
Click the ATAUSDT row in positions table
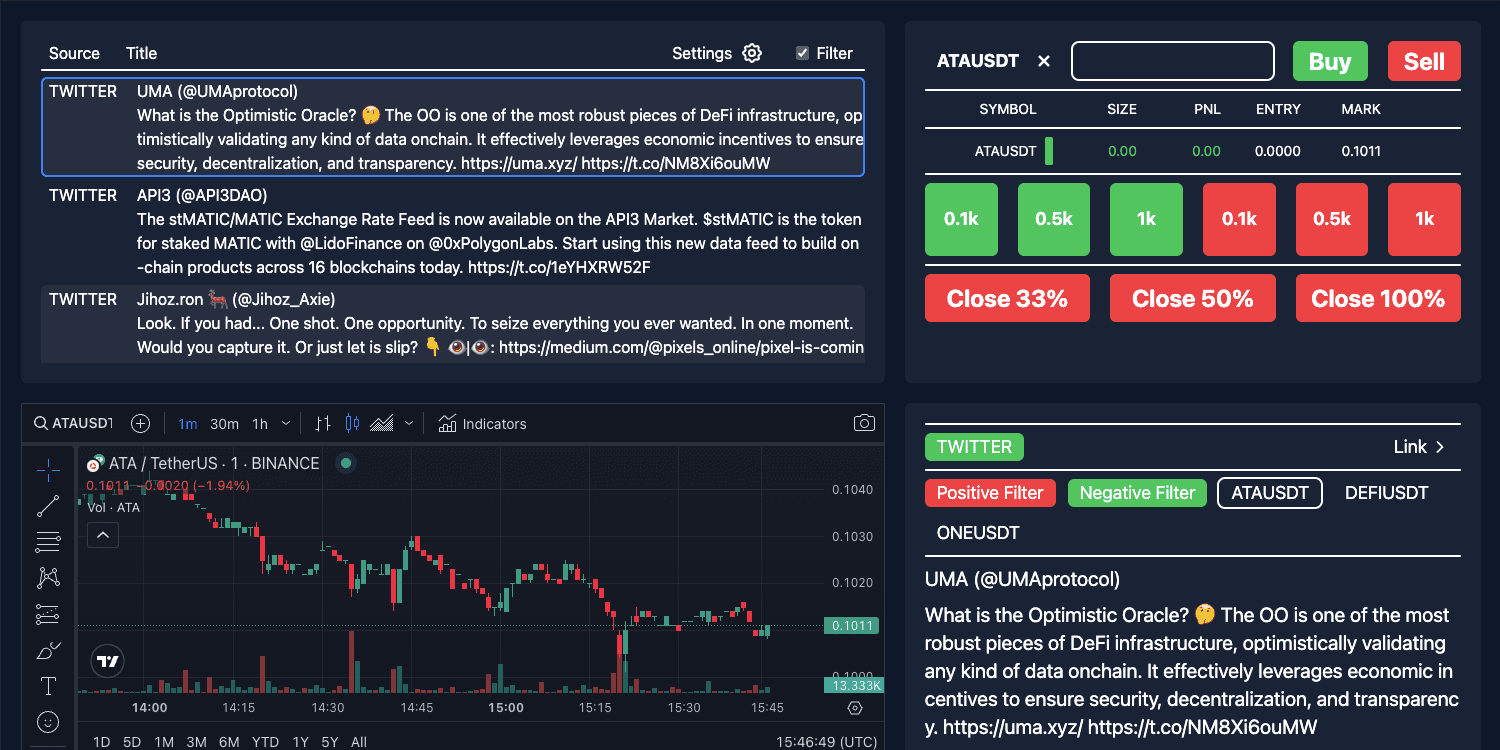[1193, 151]
